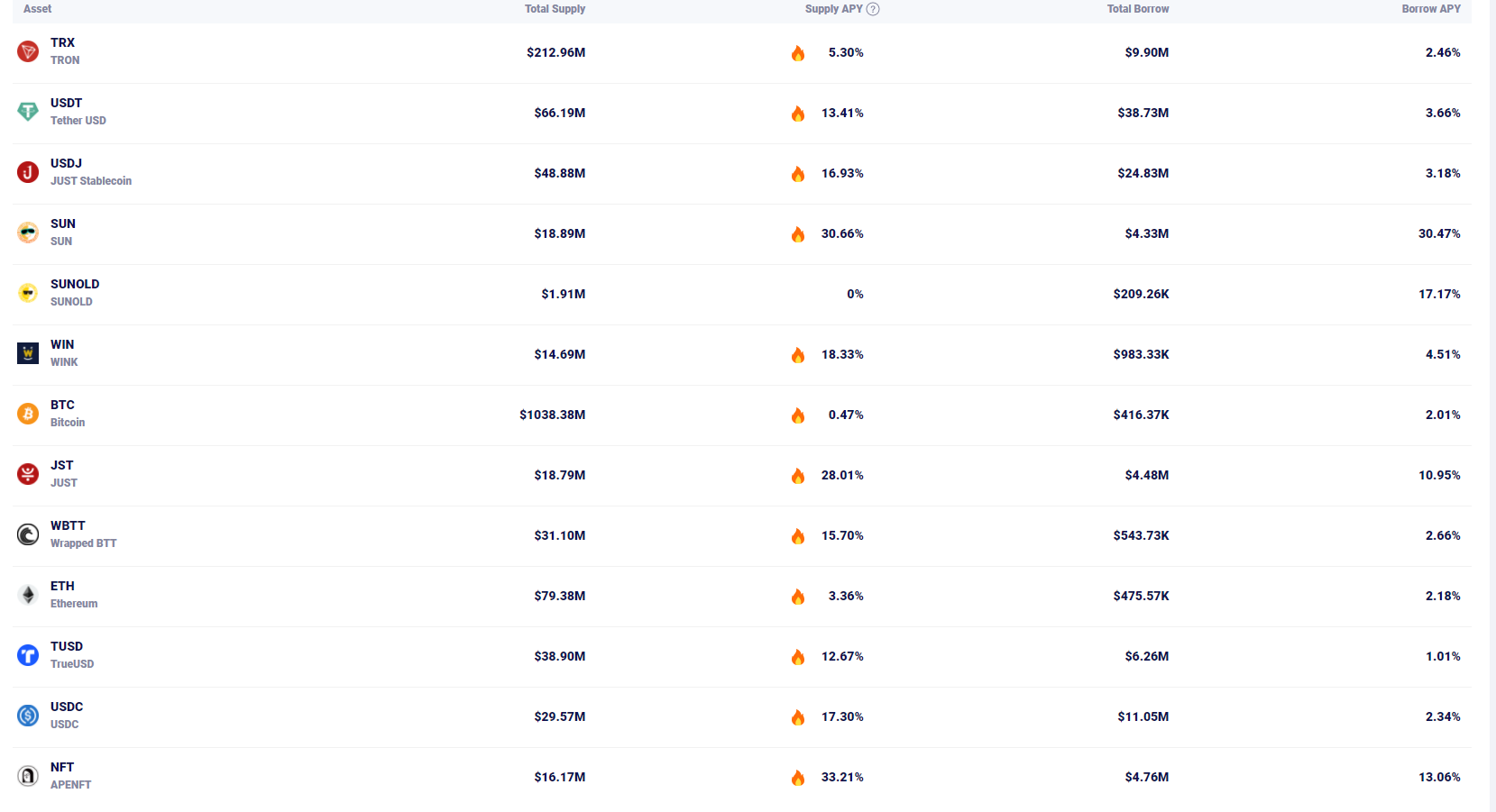Click the ETH Ethereum icon
The image size is (1496, 812).
click(x=28, y=595)
